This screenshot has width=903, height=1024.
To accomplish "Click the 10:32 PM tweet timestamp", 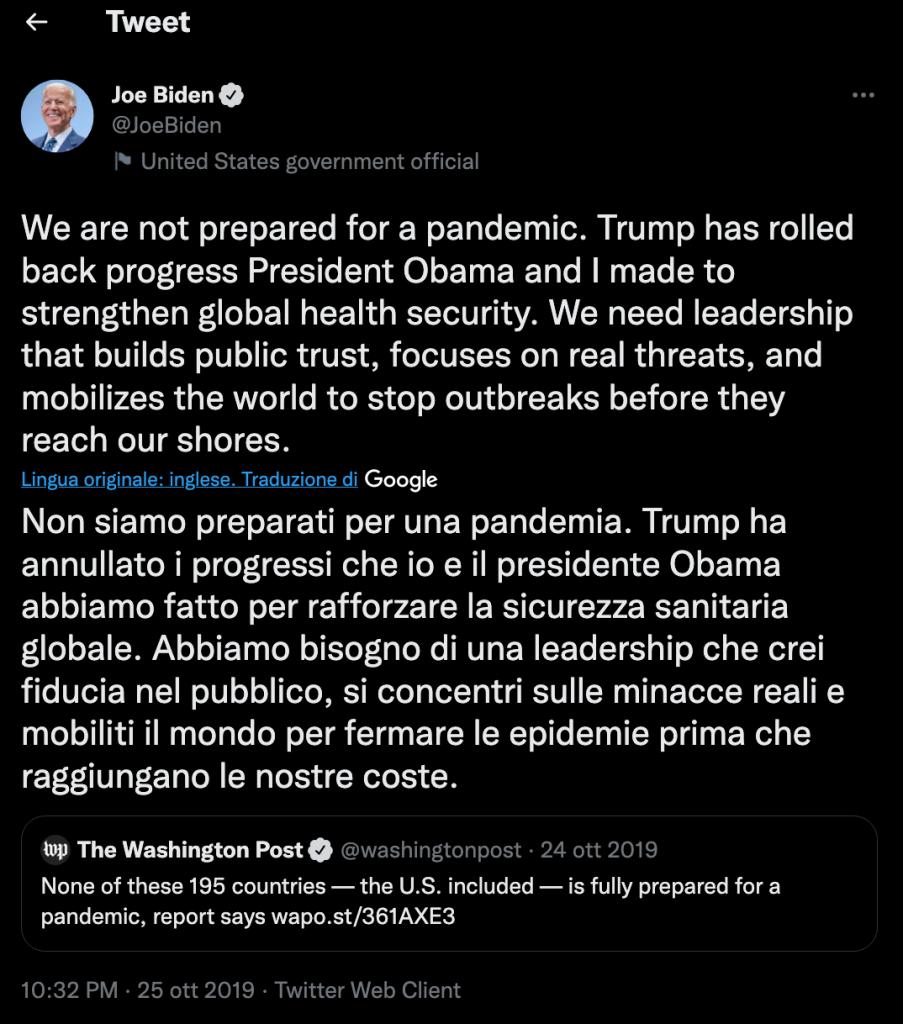I will coord(69,990).
